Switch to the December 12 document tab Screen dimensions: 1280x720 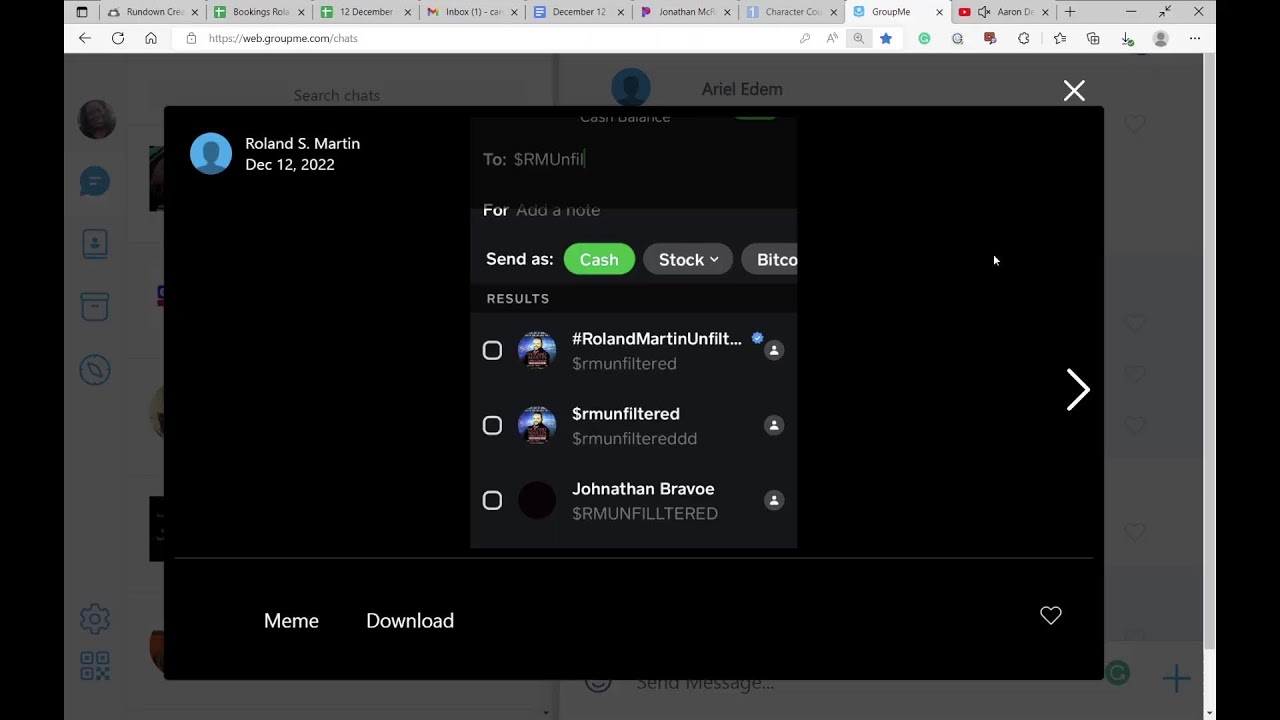coord(577,12)
